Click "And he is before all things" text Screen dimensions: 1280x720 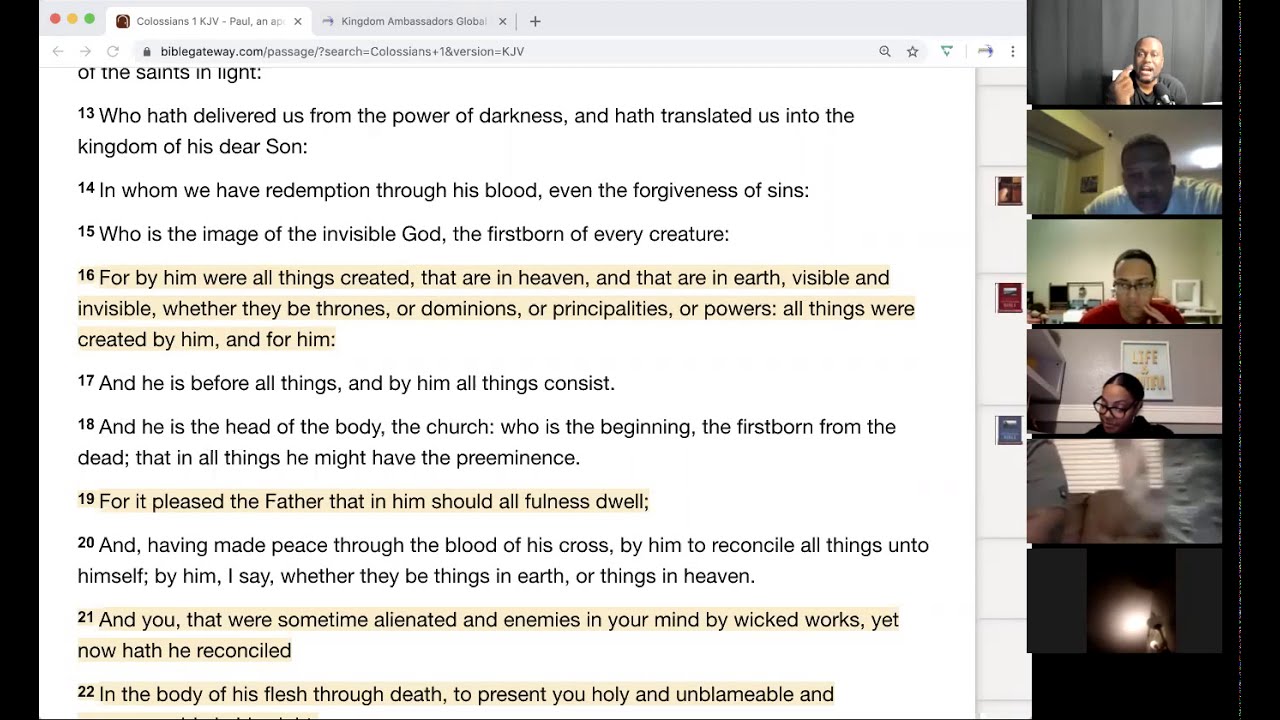pos(221,384)
